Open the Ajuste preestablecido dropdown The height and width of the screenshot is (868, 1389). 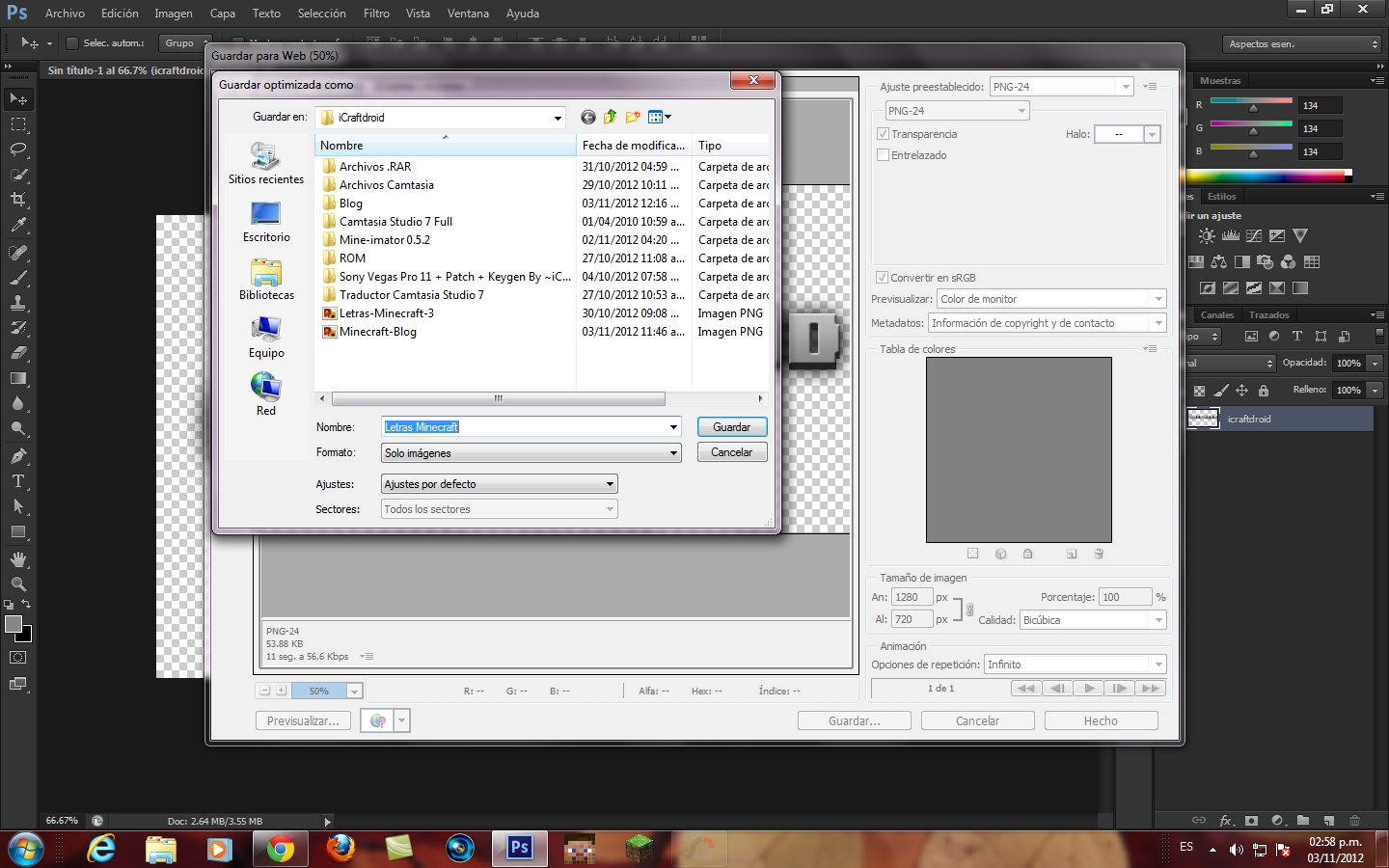coord(1062,87)
